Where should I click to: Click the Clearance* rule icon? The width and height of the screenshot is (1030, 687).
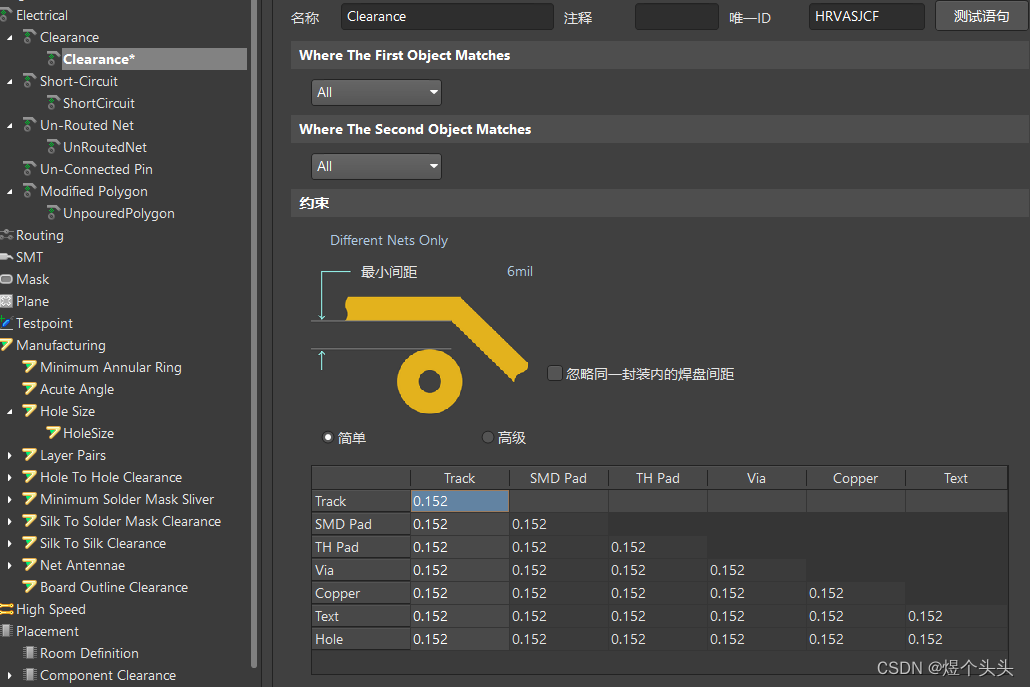click(x=53, y=59)
